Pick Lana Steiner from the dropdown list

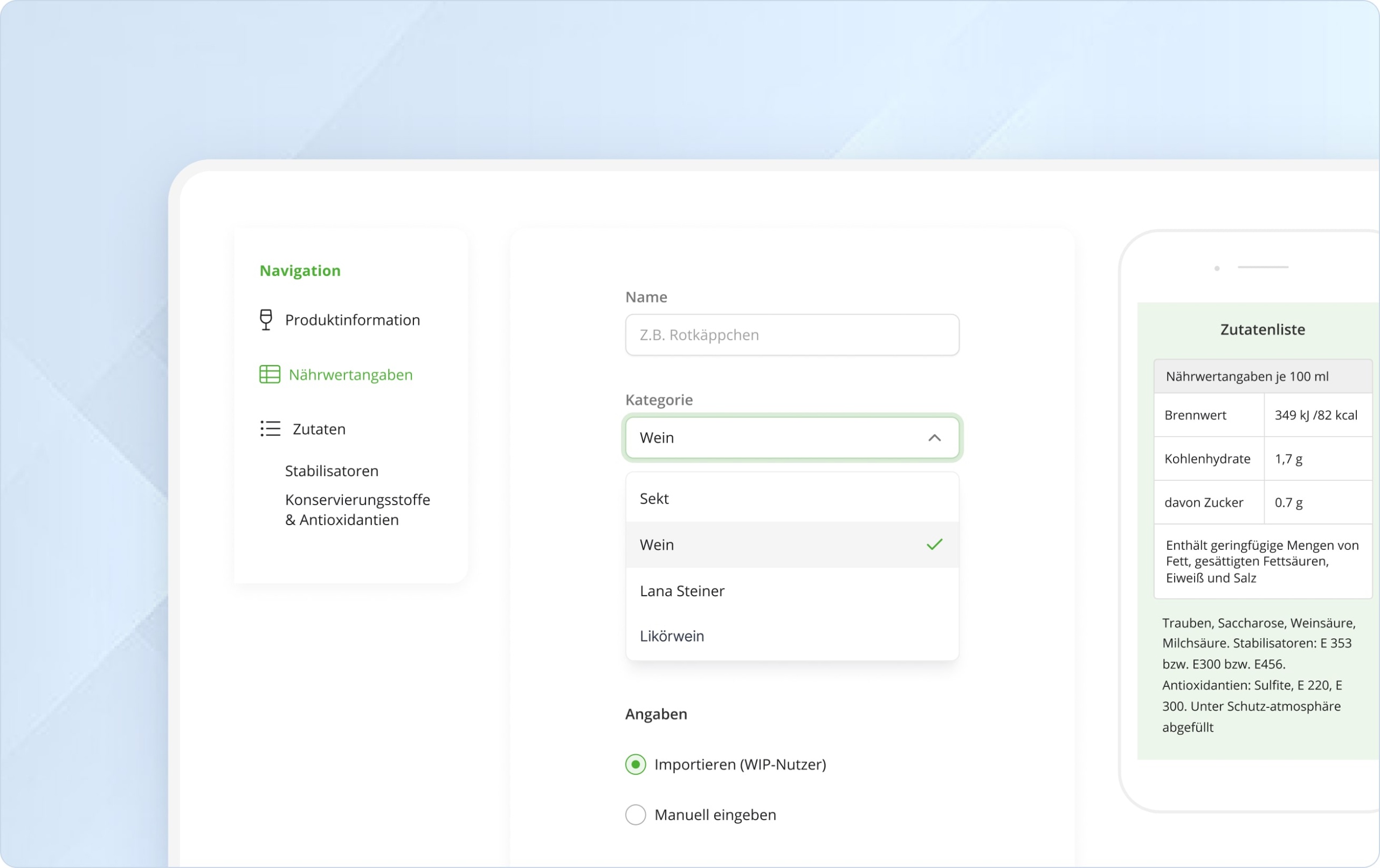coord(792,591)
